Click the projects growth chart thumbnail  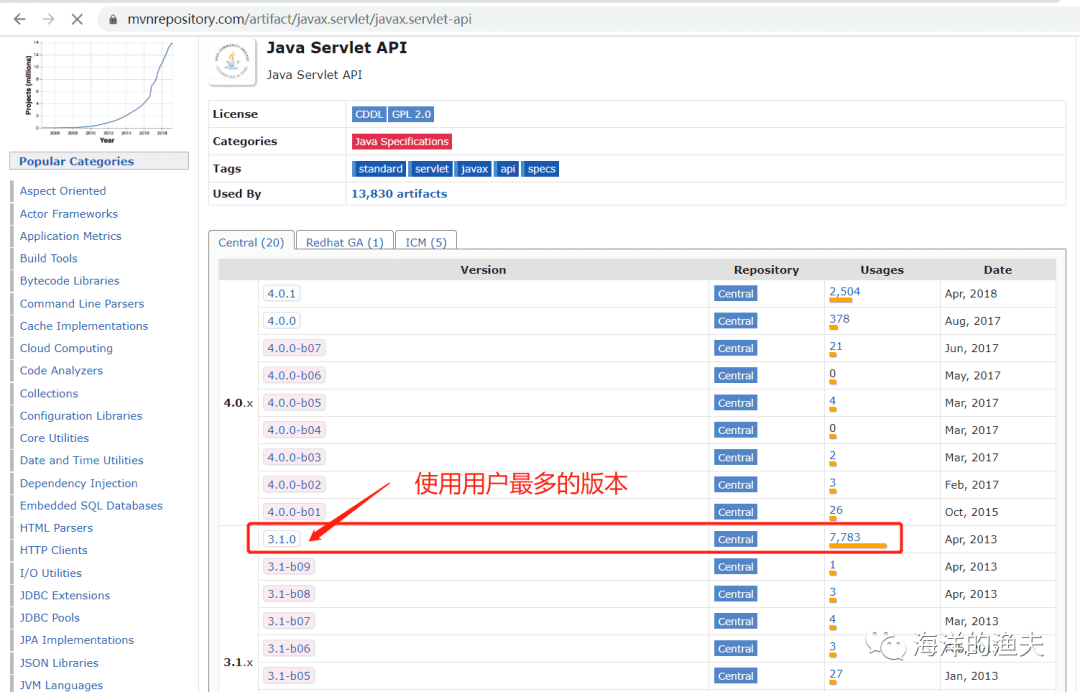coord(98,88)
